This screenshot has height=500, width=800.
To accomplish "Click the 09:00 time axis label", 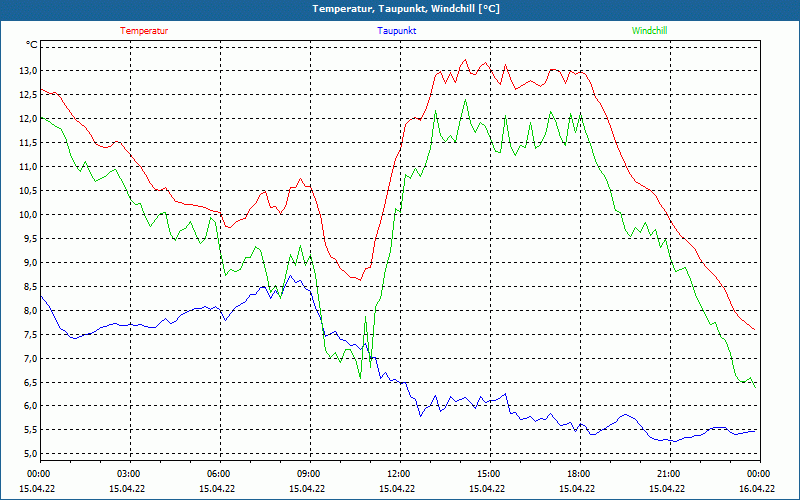I will point(308,474).
